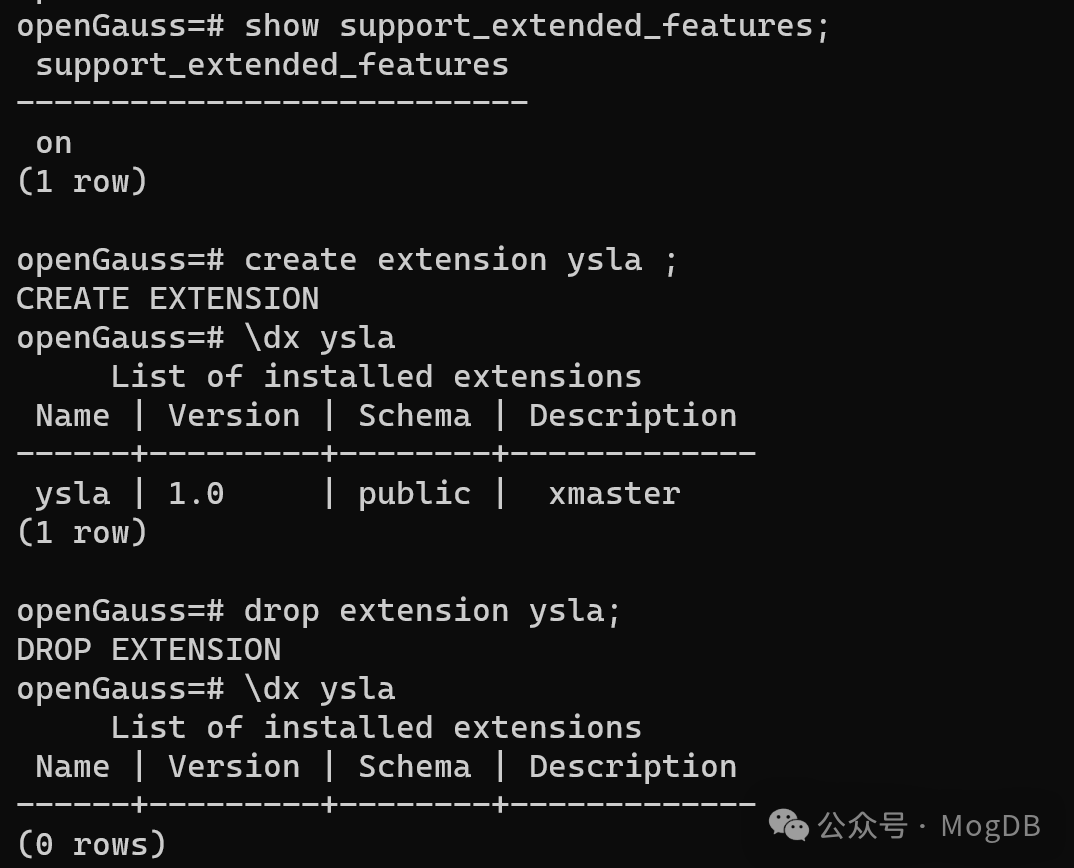Click 'List of installed extensions' above '(0 rows)'
This screenshot has height=868, width=1074.
point(376,728)
